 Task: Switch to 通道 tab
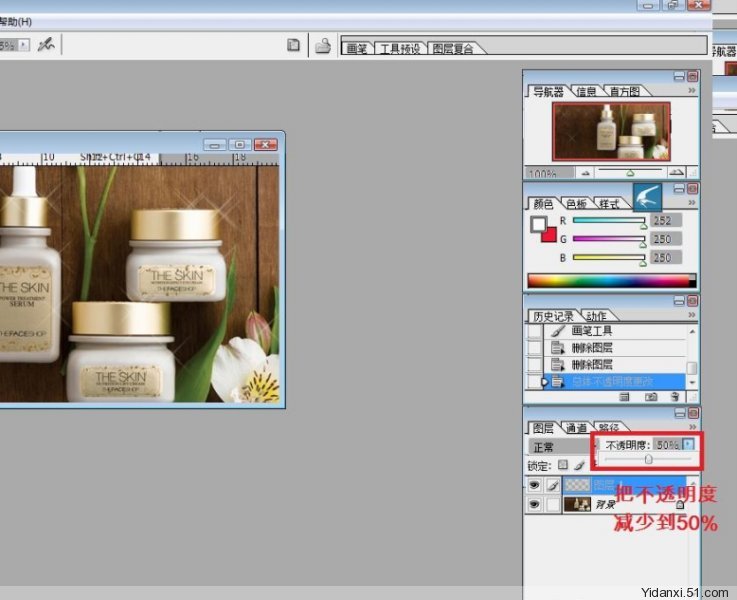click(576, 428)
